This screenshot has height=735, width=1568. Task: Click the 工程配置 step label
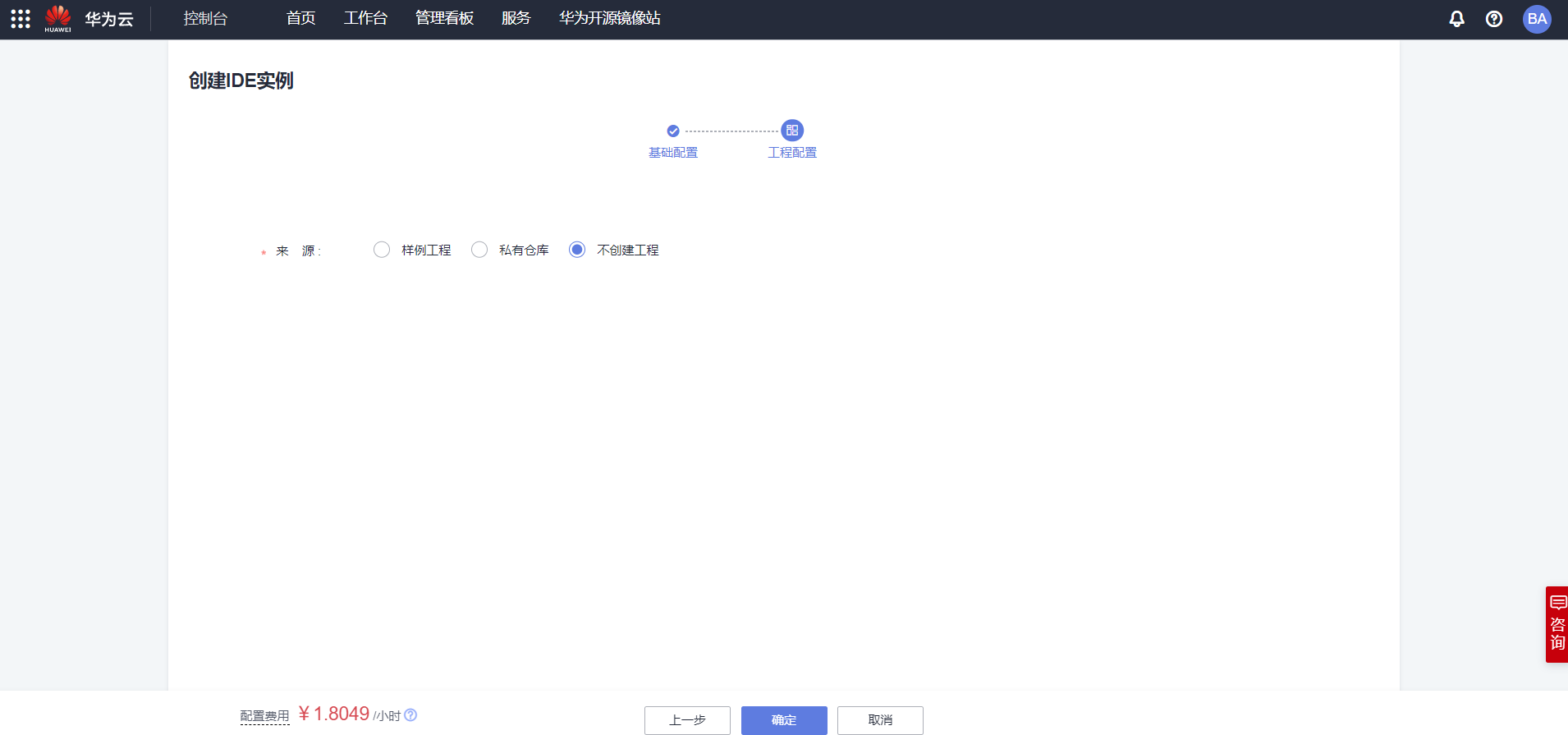792,153
